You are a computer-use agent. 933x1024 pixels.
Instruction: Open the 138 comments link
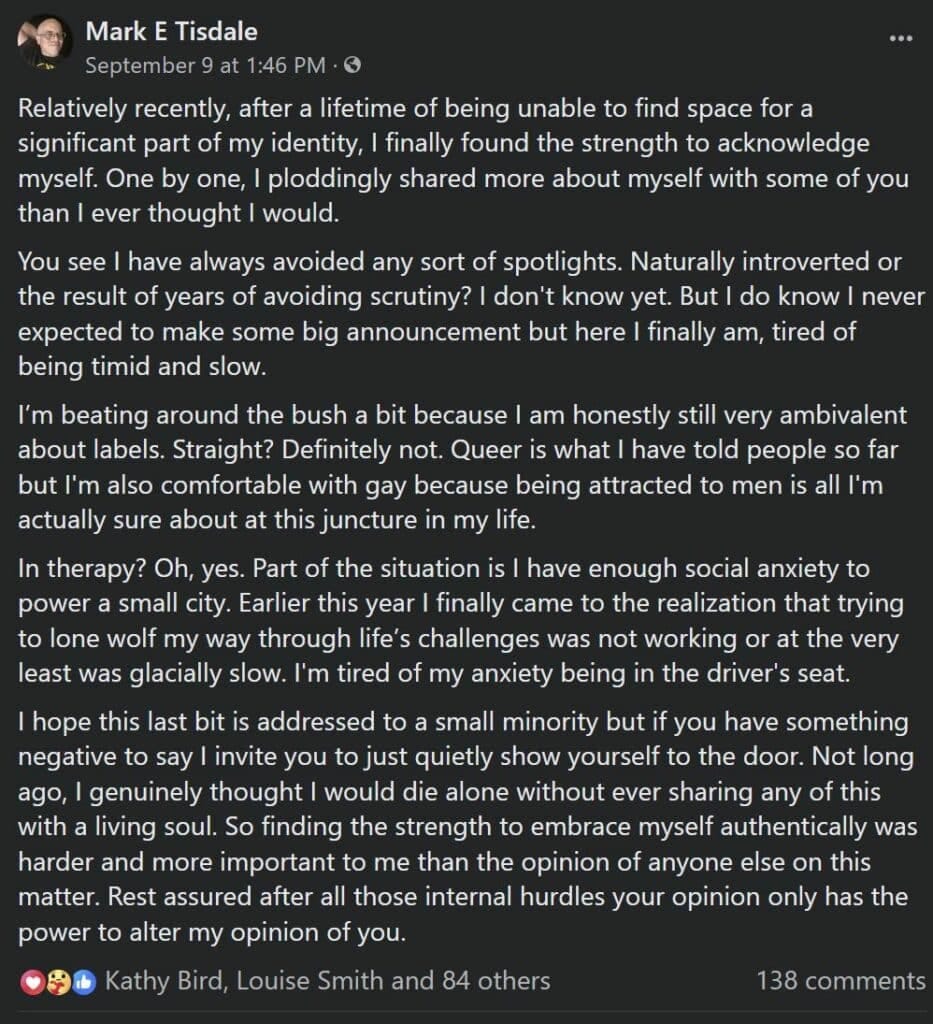(x=841, y=981)
